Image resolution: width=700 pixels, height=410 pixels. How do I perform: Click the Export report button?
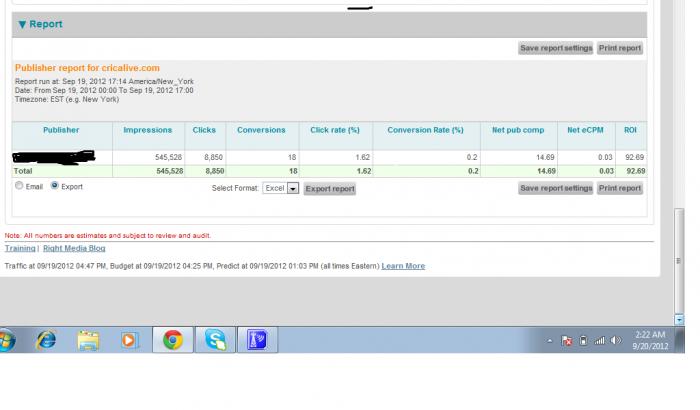coord(330,189)
